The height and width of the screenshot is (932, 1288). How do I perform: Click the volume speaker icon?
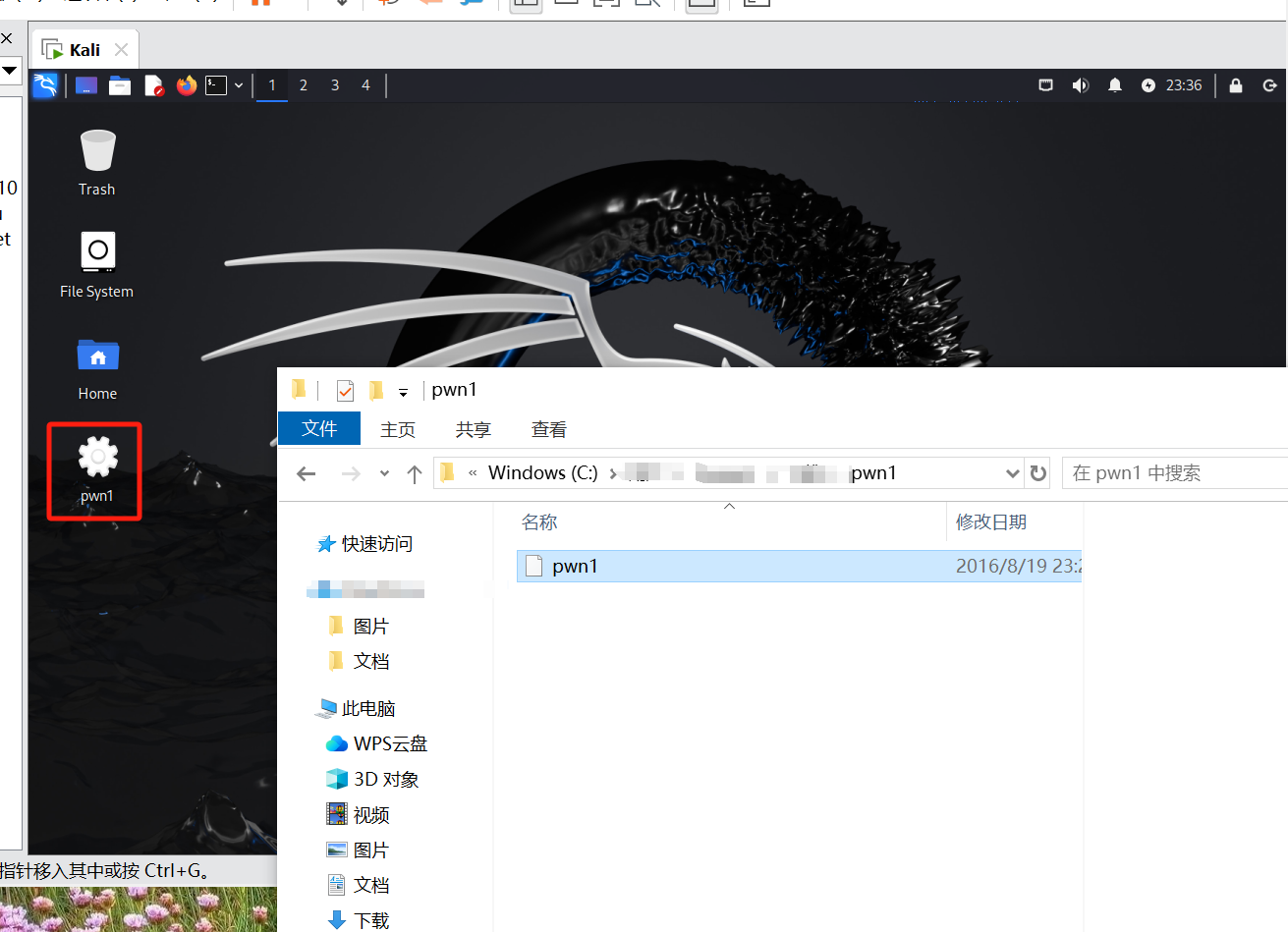[x=1081, y=85]
